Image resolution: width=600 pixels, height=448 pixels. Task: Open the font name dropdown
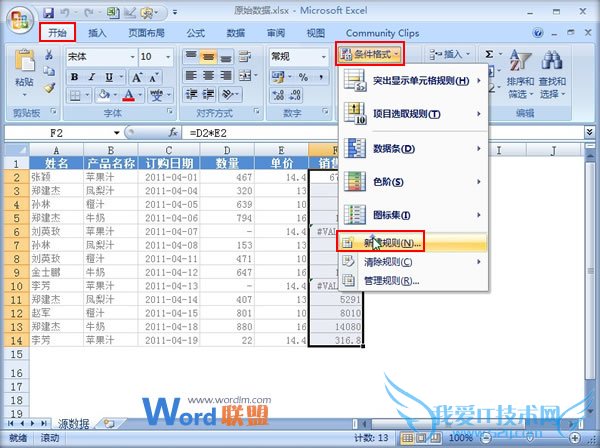[132, 57]
